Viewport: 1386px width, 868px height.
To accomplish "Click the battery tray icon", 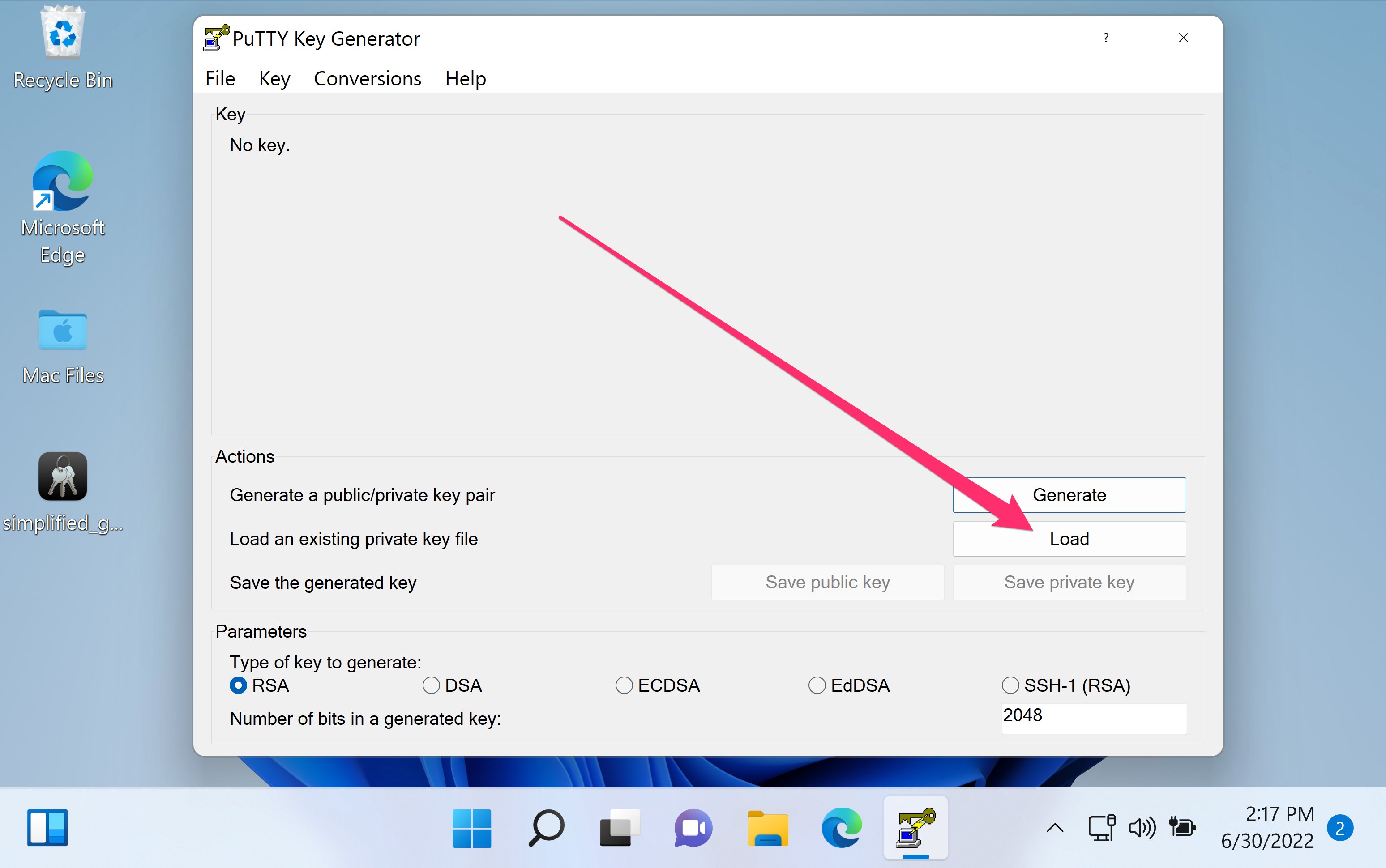I will (x=1182, y=828).
